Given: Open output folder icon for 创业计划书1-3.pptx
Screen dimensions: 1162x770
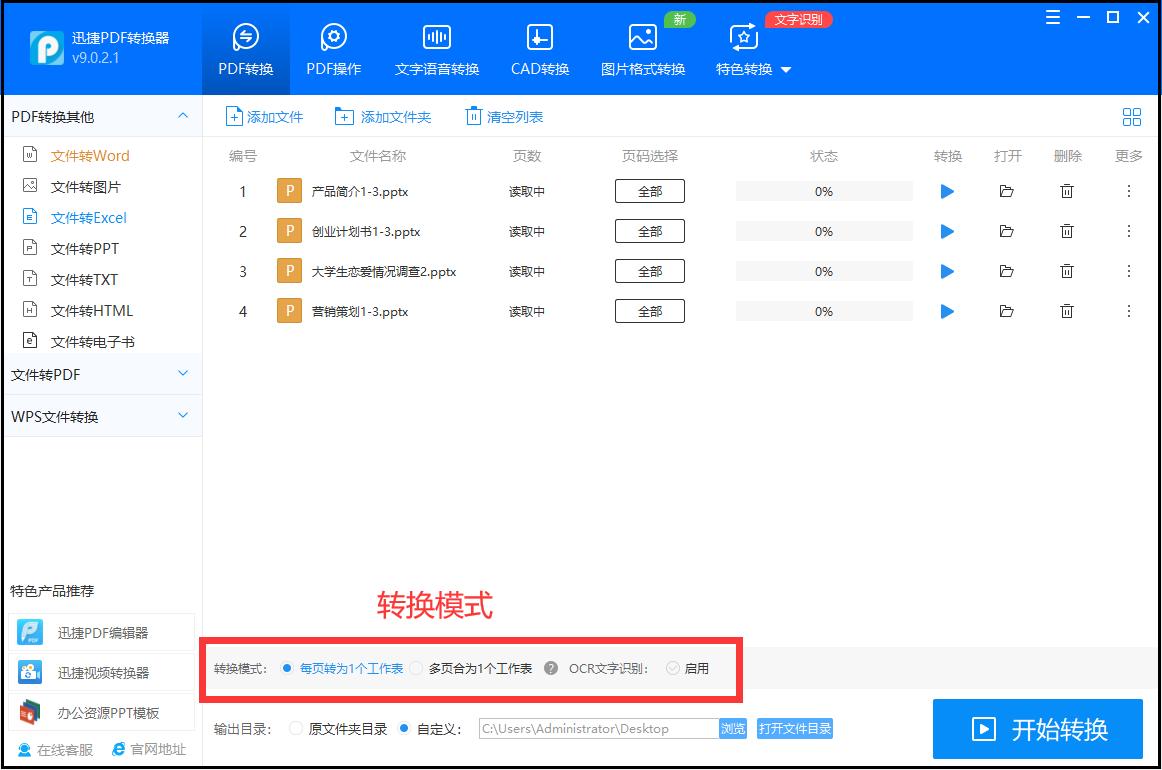Looking at the screenshot, I should (1007, 231).
